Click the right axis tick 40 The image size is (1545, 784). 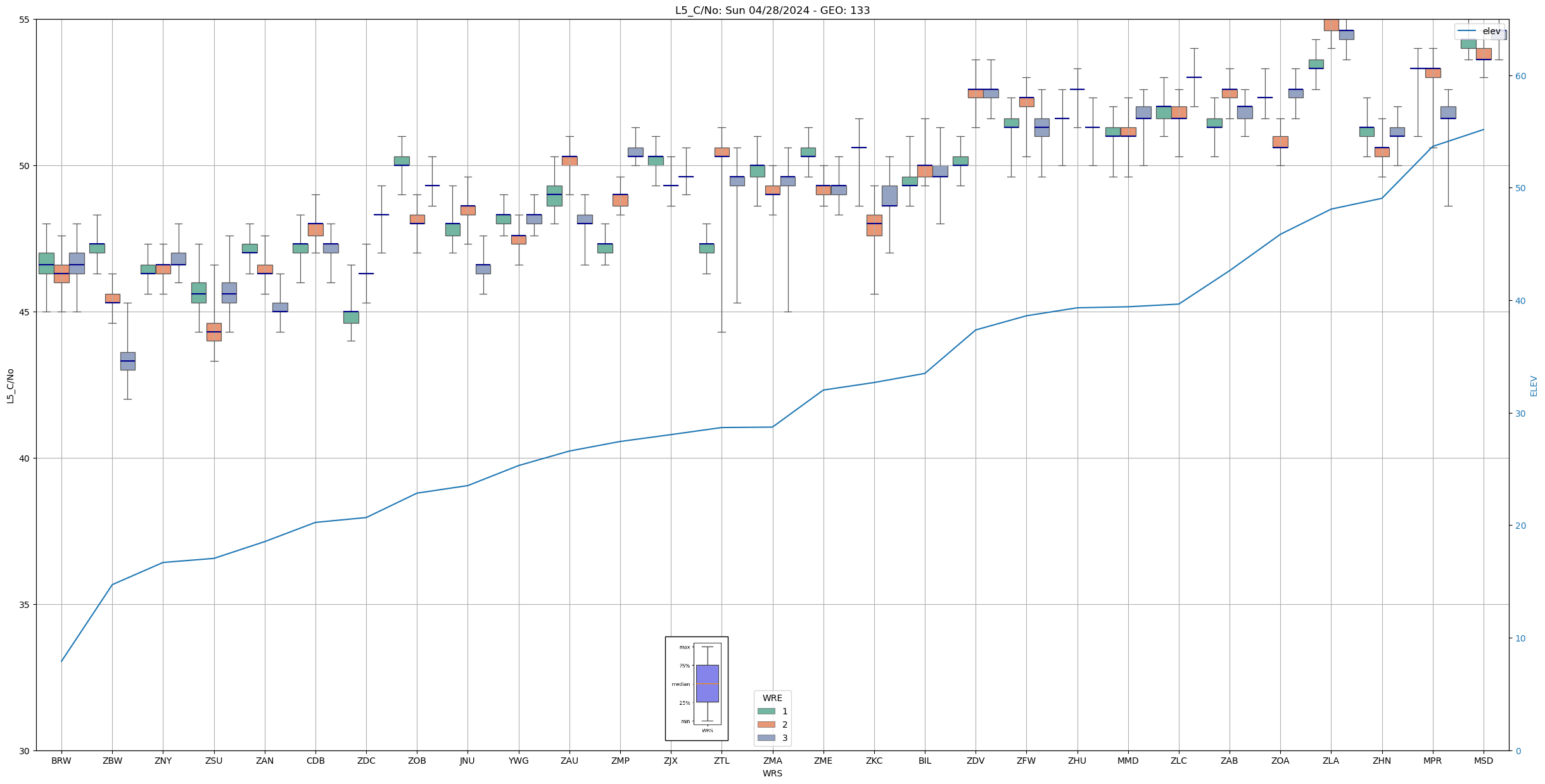point(1520,301)
